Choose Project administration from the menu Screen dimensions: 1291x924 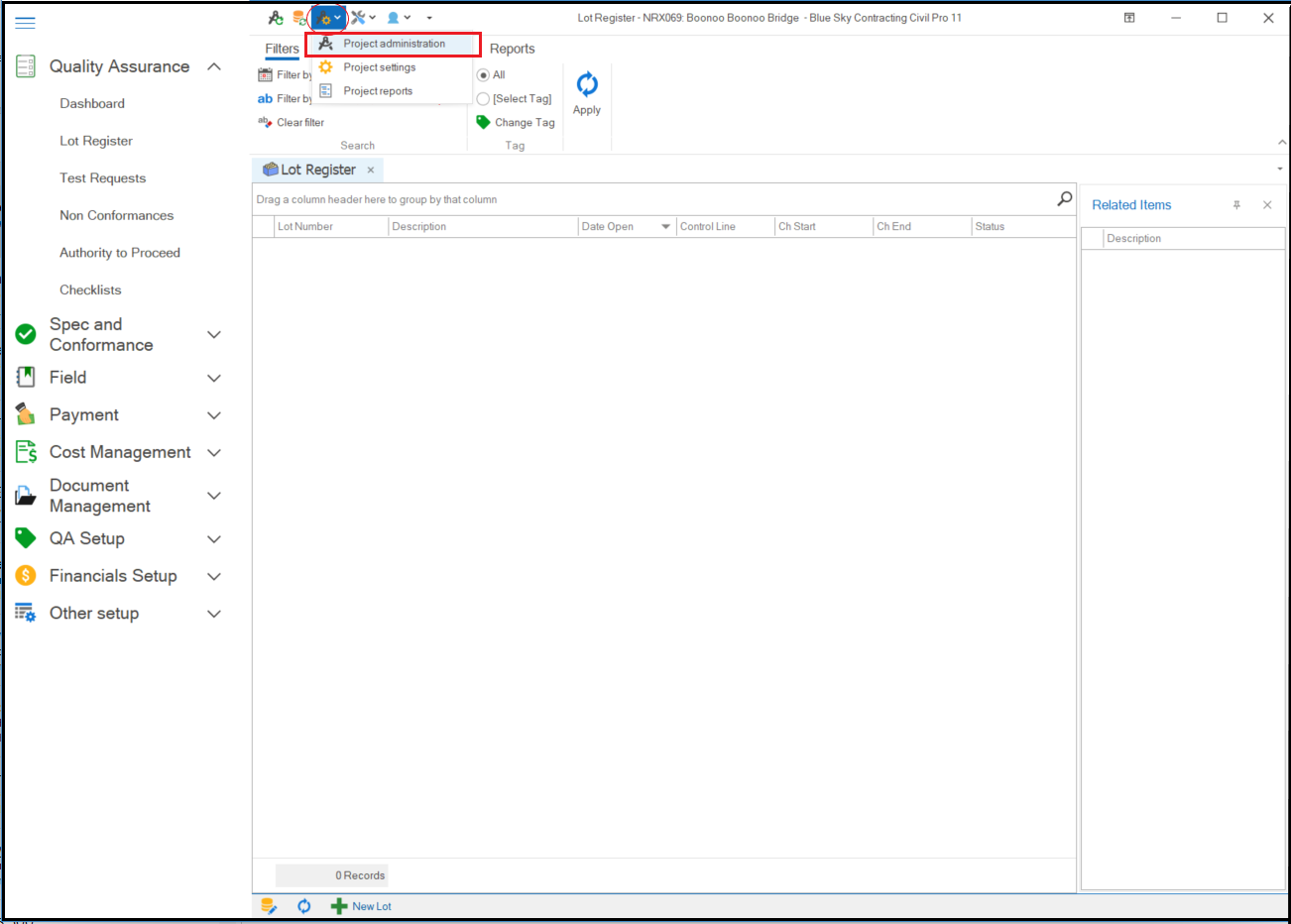point(394,44)
